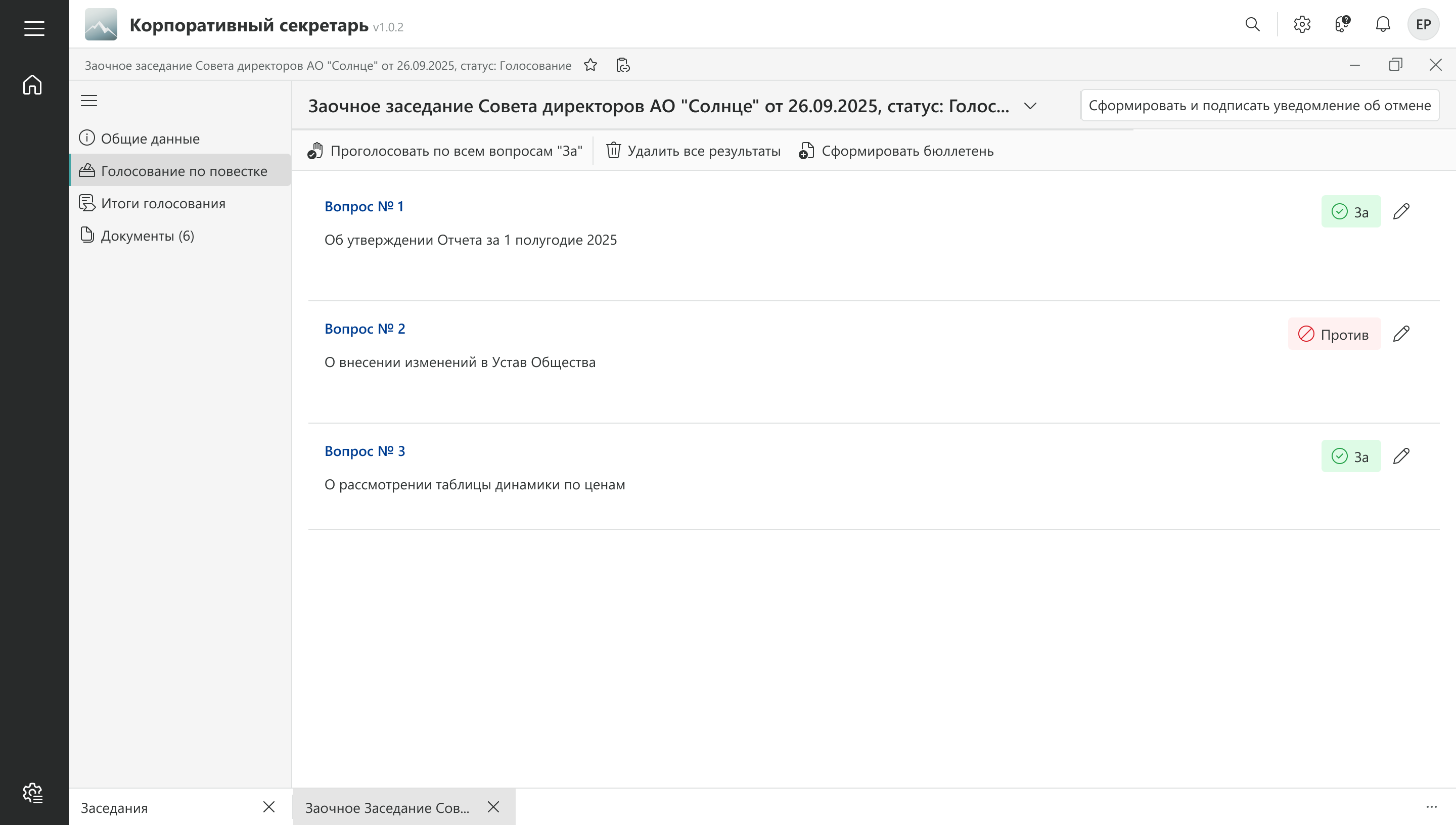Viewport: 1456px width, 825px height.
Task: Collapse the meeting navigation panel hamburger
Action: (x=89, y=101)
